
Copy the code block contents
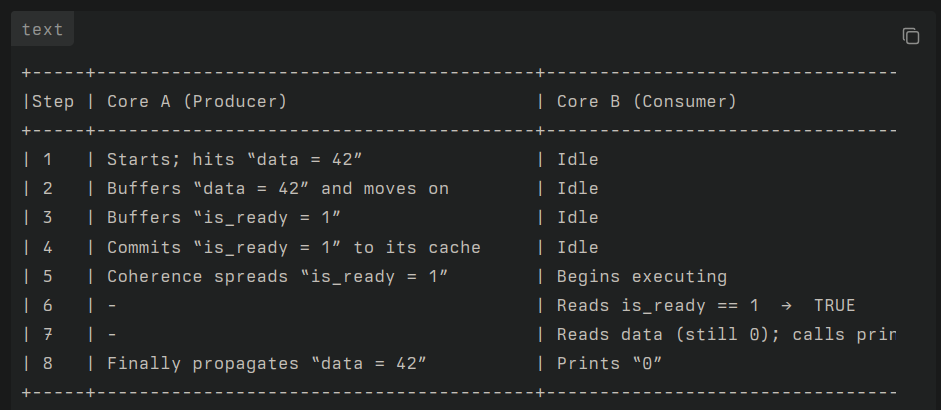(910, 36)
